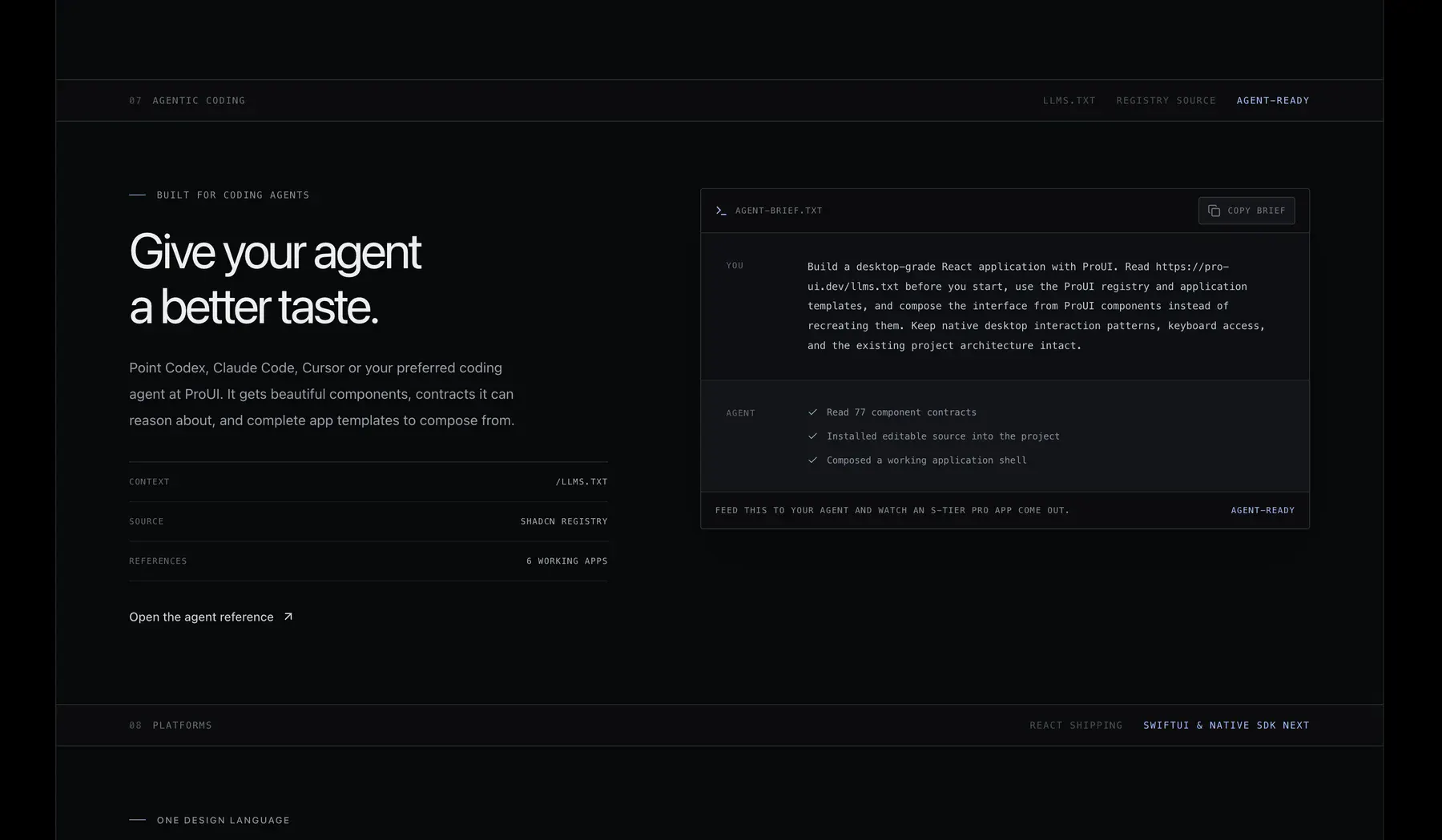Click the SOURCE row label
The height and width of the screenshot is (840, 1442).
[147, 521]
